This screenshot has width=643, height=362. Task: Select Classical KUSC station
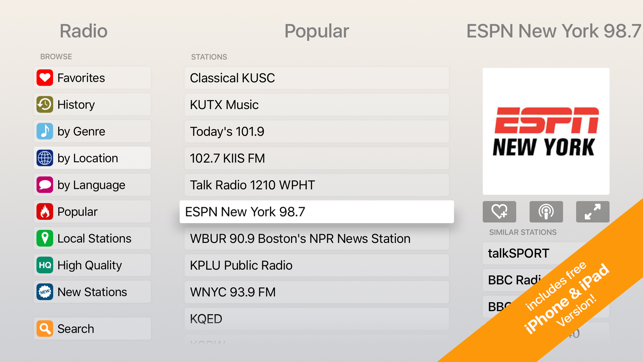click(317, 78)
